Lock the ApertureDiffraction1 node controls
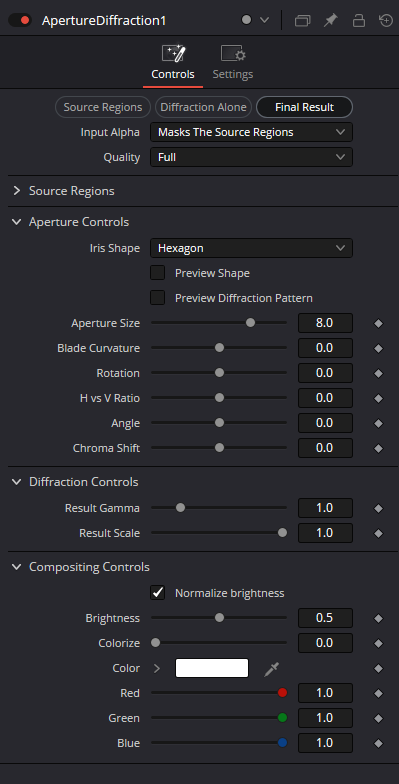 358,20
